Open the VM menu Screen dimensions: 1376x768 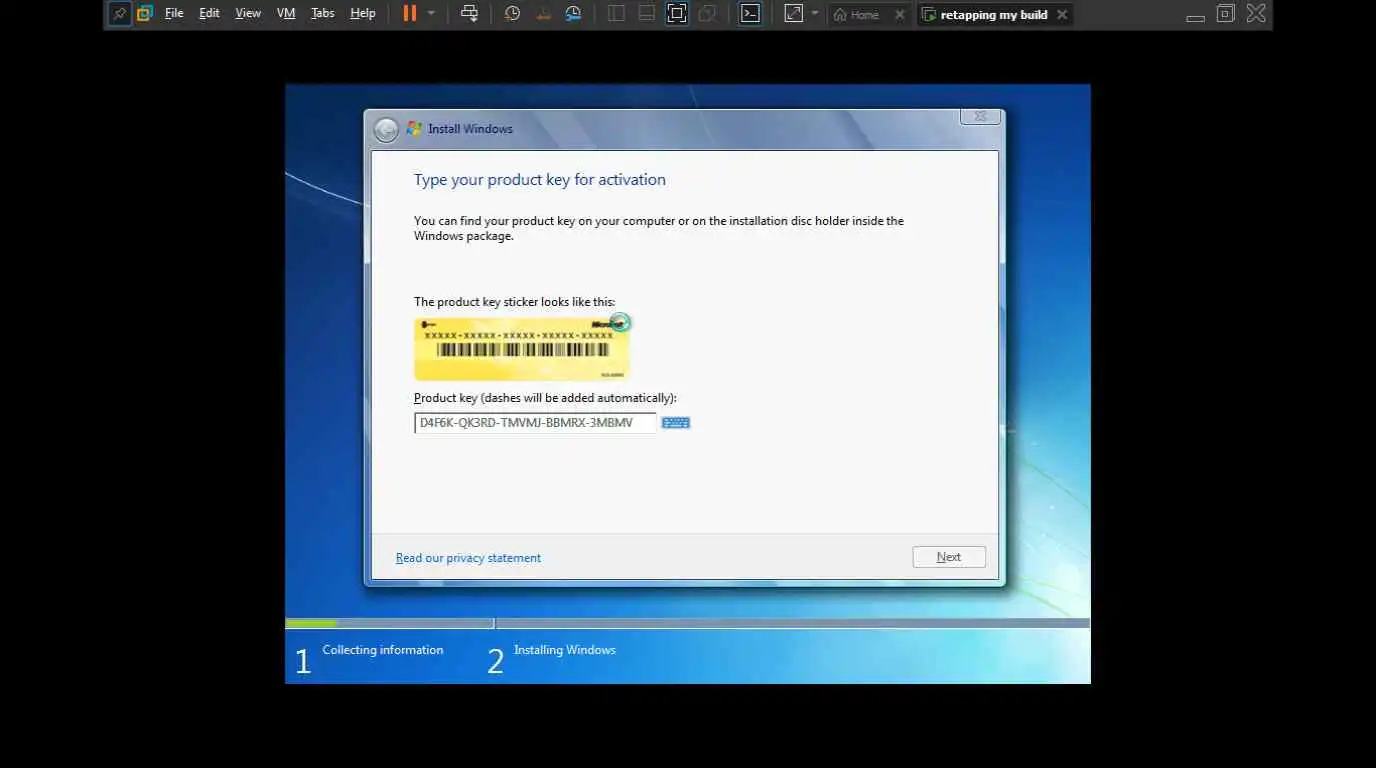pyautogui.click(x=286, y=14)
